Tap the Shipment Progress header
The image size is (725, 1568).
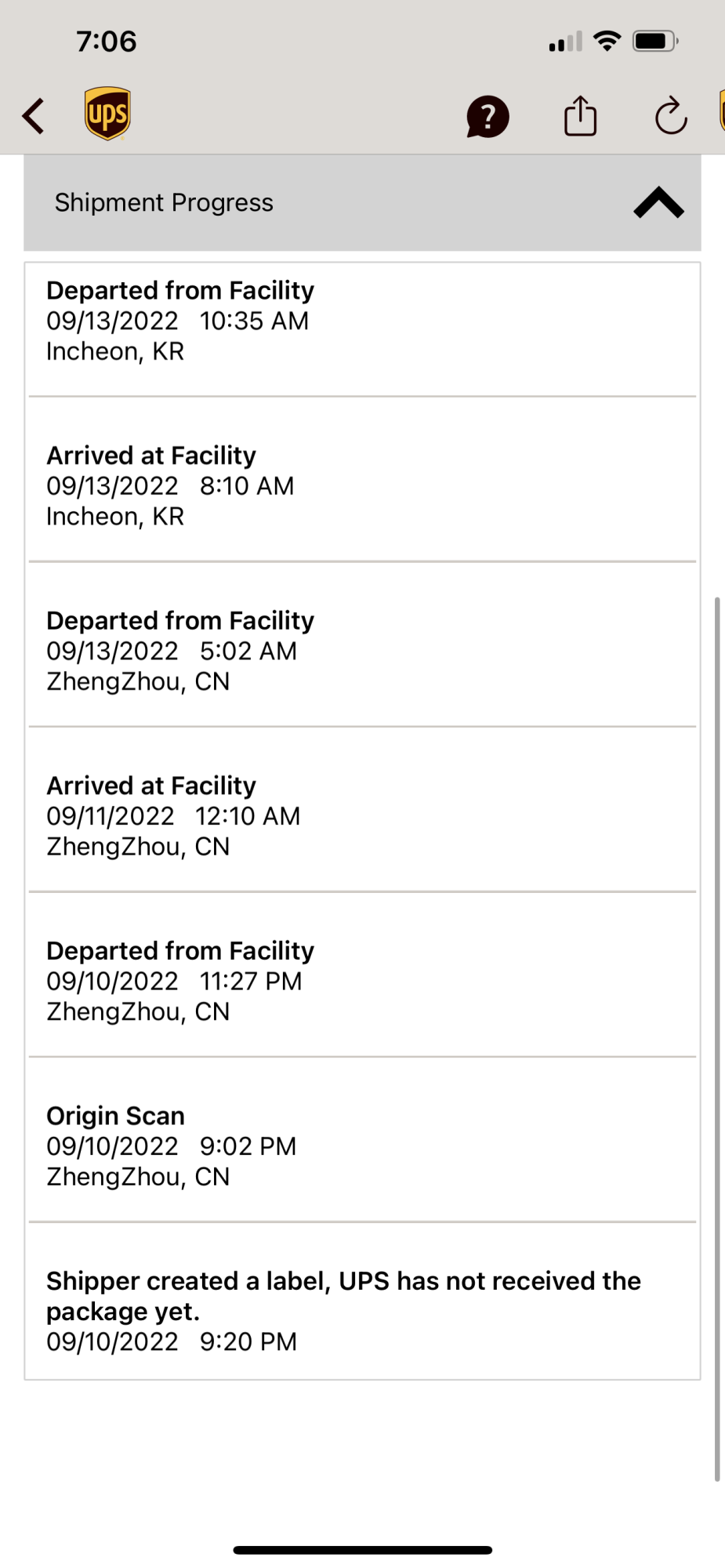tap(362, 202)
